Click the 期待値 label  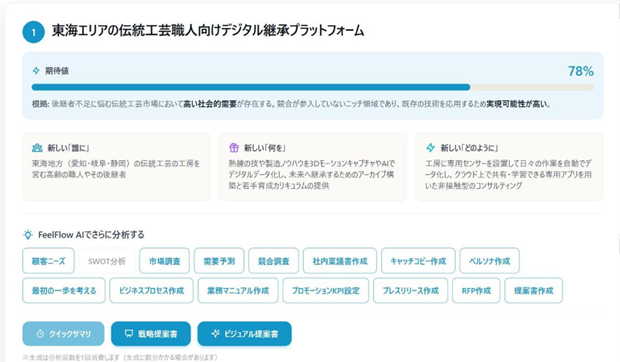[57, 71]
